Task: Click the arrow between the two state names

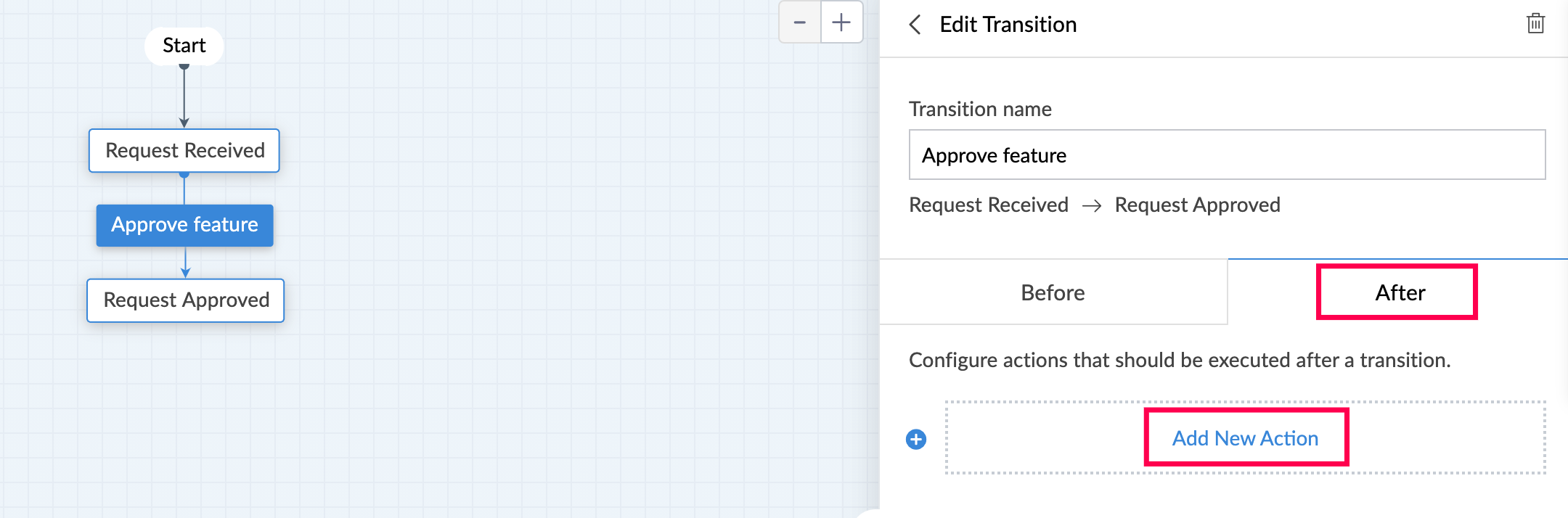Action: pos(1092,206)
